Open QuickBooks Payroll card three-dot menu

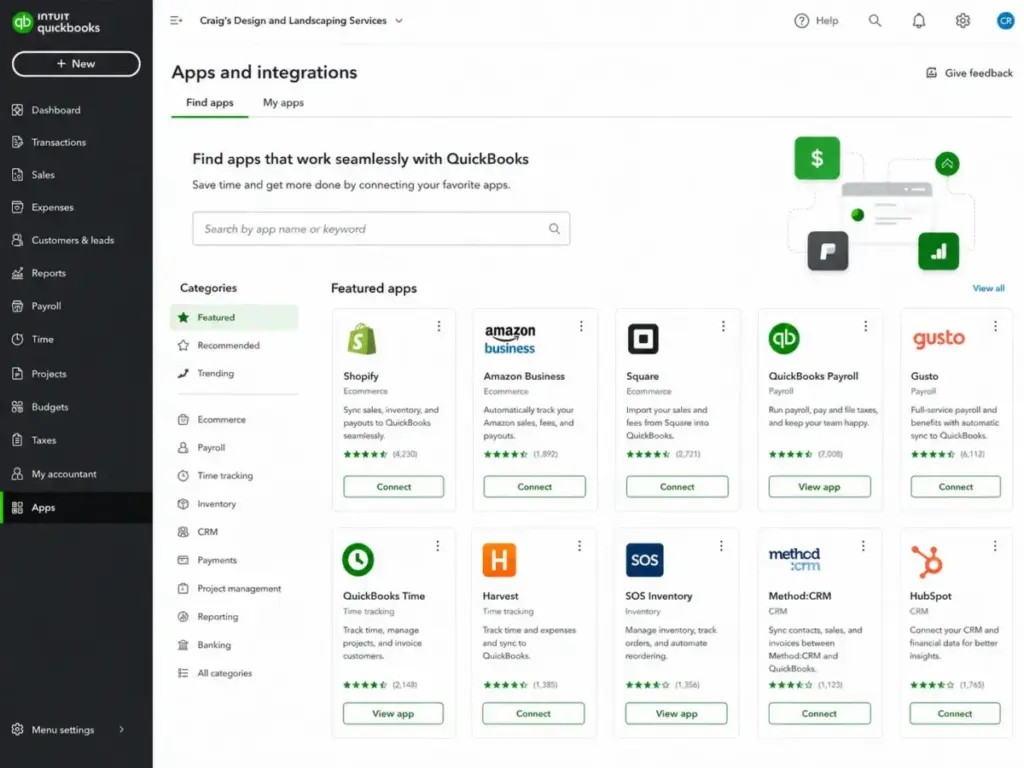tap(865, 326)
